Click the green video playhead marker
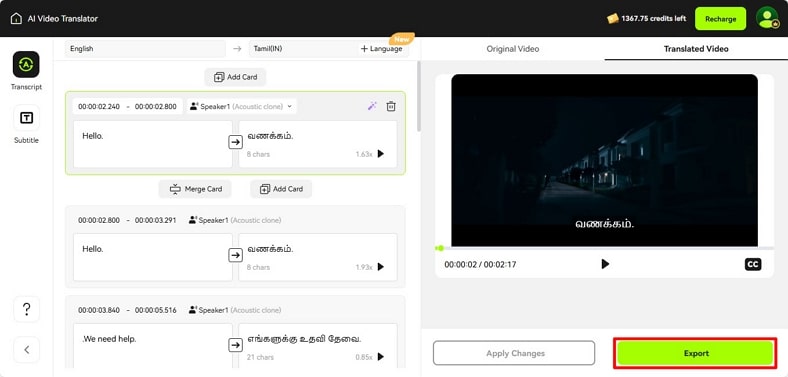 pos(441,248)
